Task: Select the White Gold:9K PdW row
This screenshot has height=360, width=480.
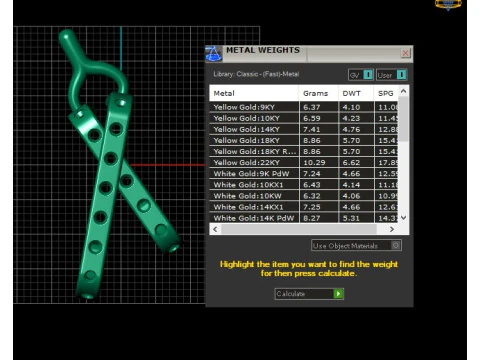Action: click(x=304, y=173)
